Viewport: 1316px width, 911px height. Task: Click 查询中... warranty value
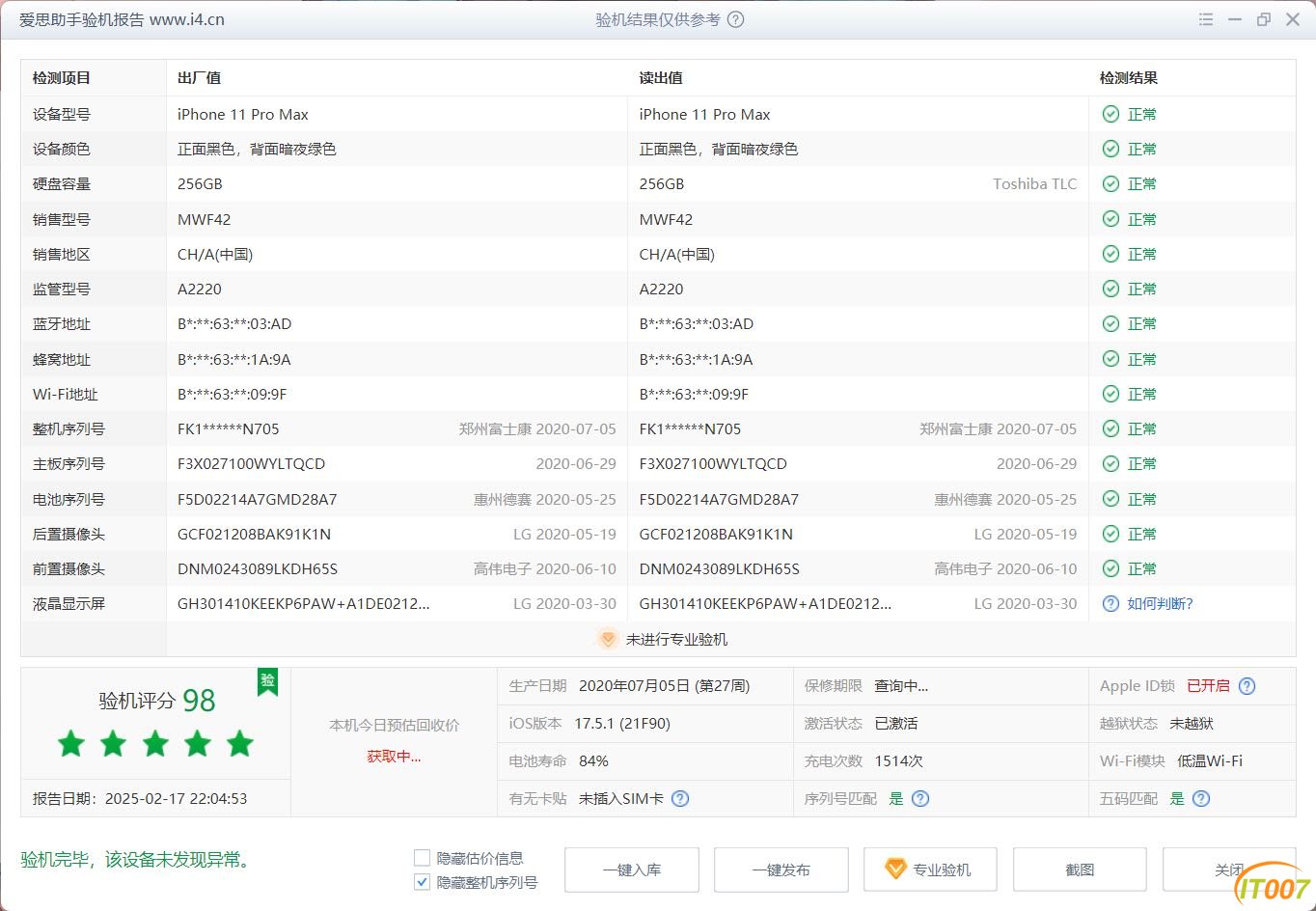(901, 686)
